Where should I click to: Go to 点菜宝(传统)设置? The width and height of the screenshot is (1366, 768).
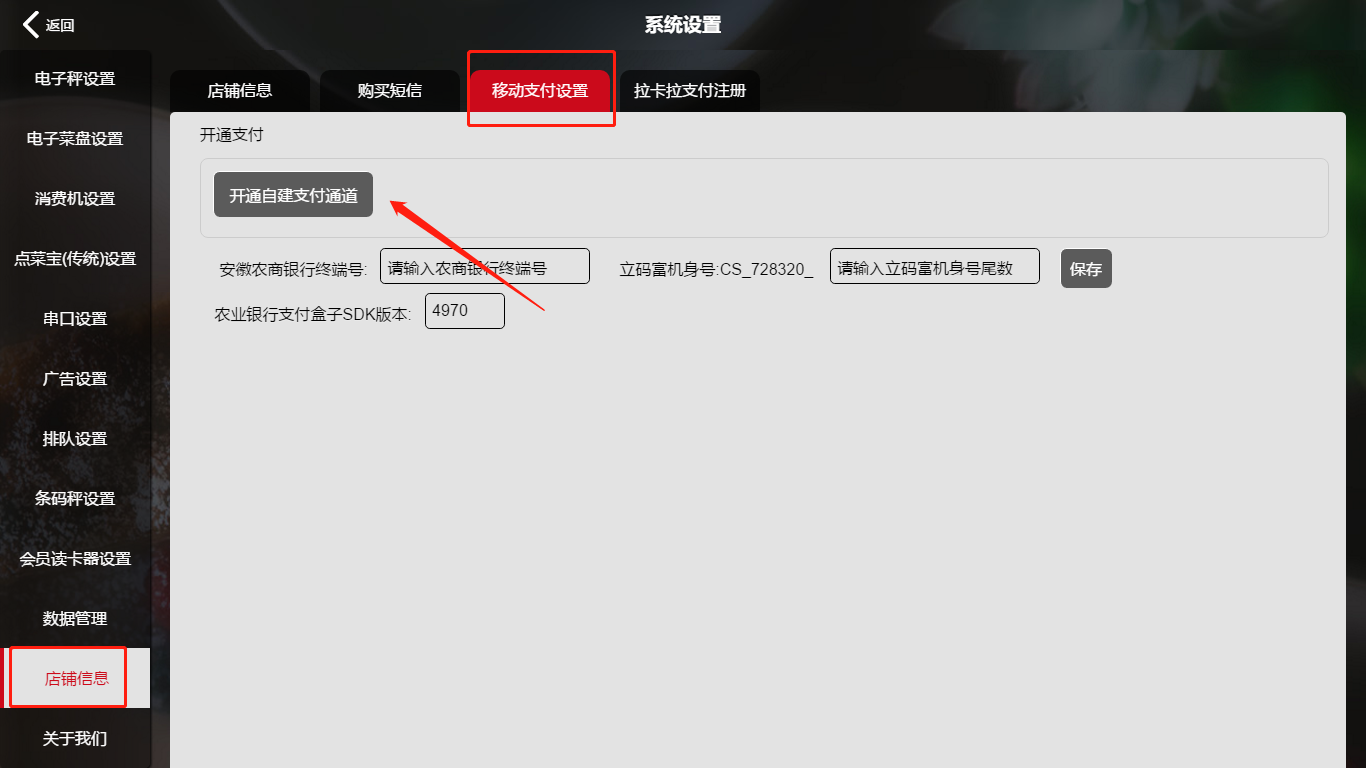[x=75, y=259]
